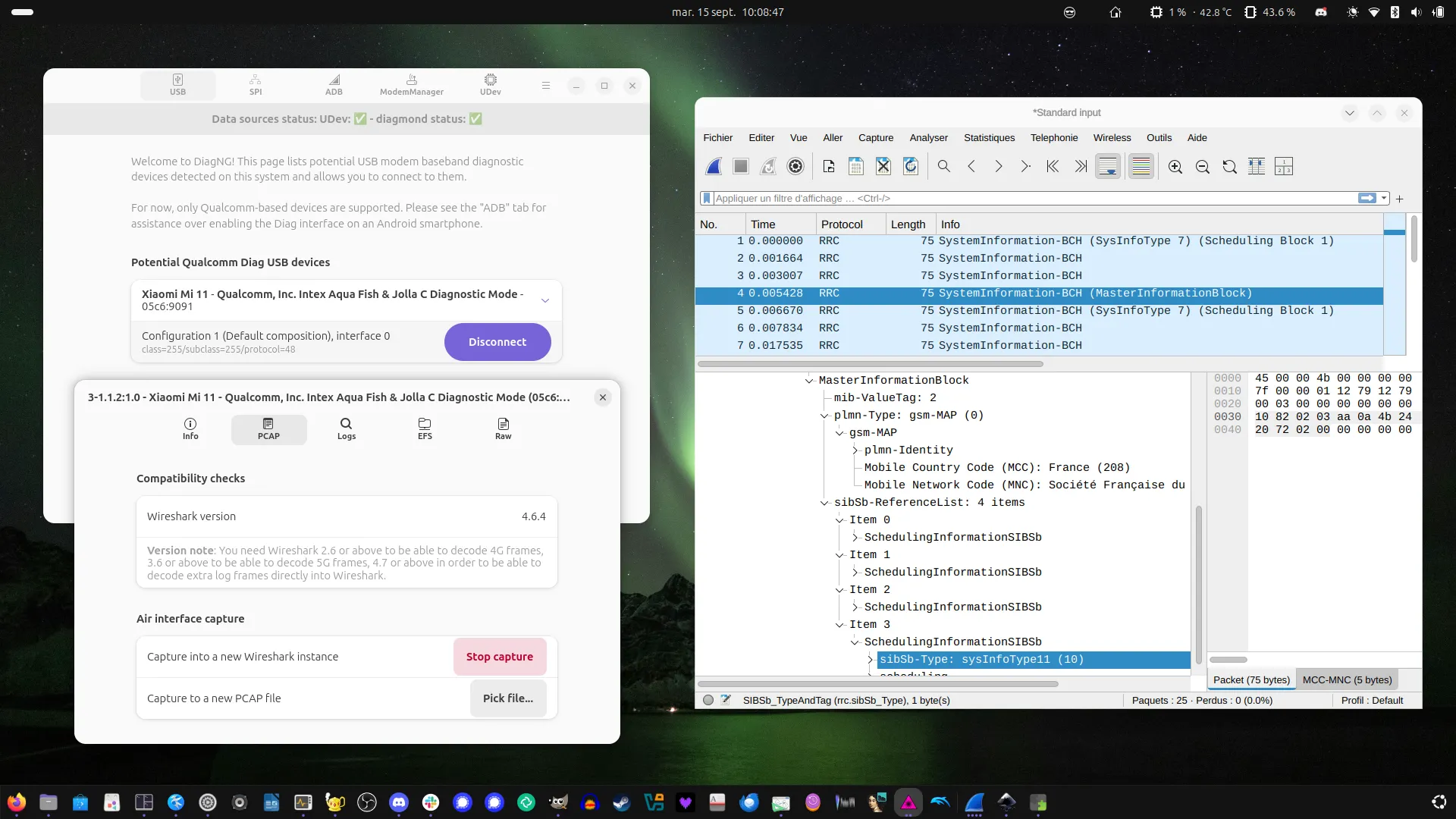
Task: Collapse the plmn-Type gsm-MAP node
Action: pos(824,416)
